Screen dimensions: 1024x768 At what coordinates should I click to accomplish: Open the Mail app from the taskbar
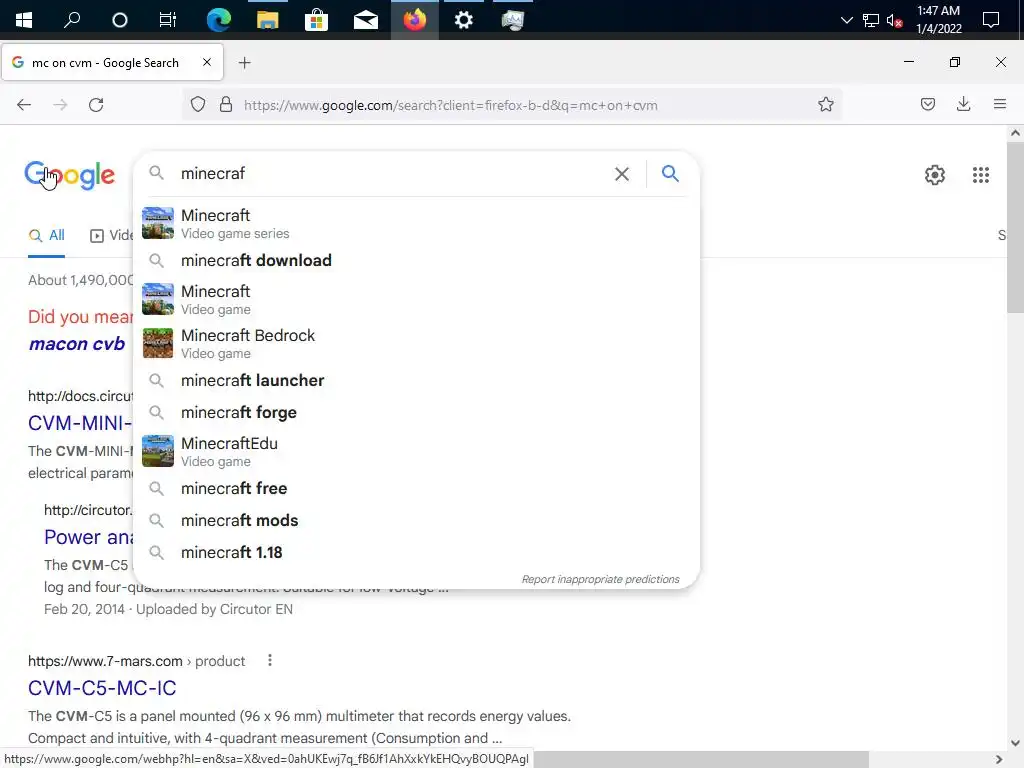point(366,20)
